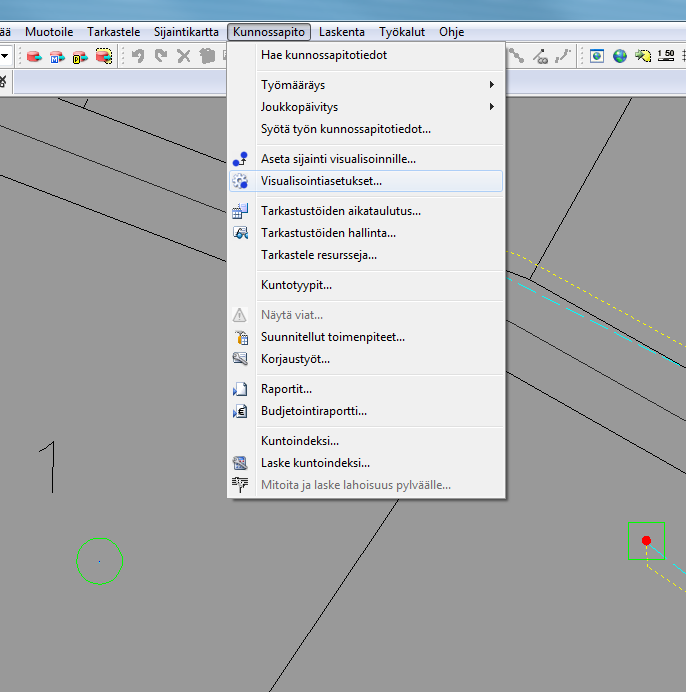Viewport: 686px width, 692px height.
Task: Click the repair tool icon beside Korjaustyöt
Action: click(x=240, y=358)
